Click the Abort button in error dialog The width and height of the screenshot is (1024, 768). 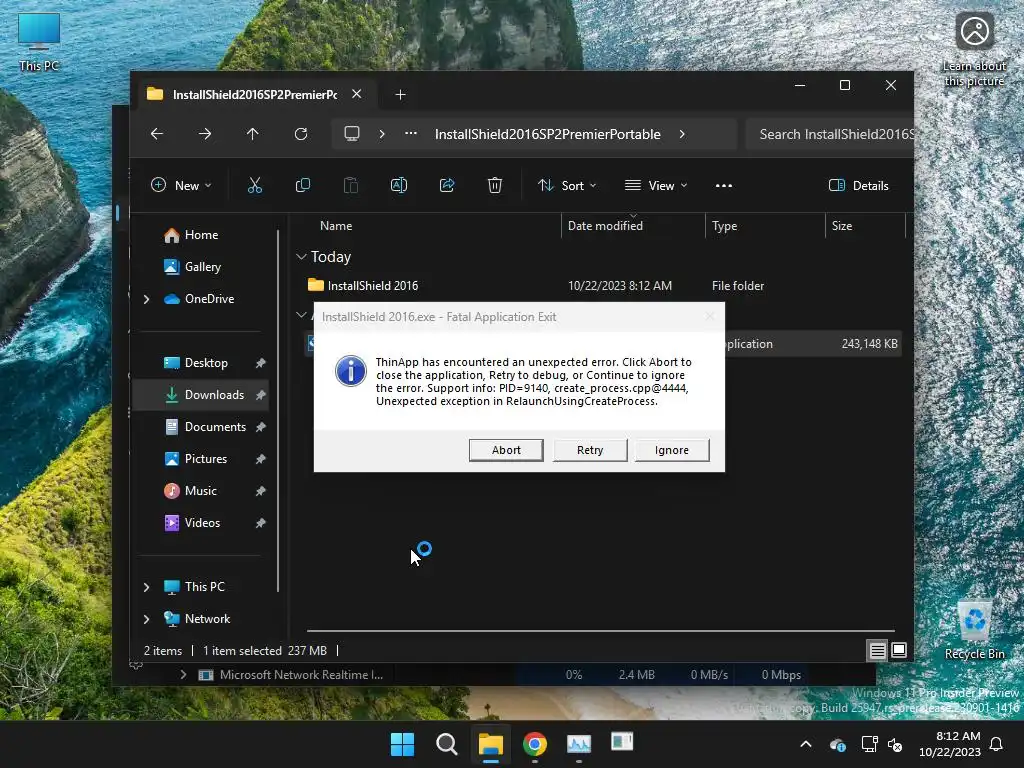(x=506, y=450)
